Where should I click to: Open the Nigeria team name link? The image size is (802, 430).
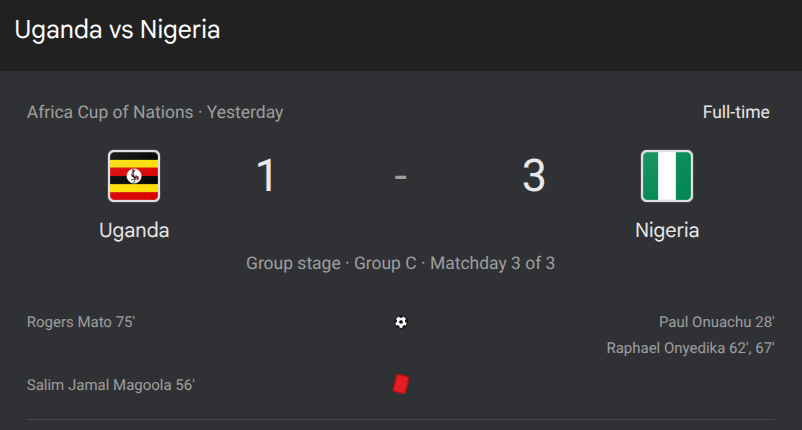667,230
